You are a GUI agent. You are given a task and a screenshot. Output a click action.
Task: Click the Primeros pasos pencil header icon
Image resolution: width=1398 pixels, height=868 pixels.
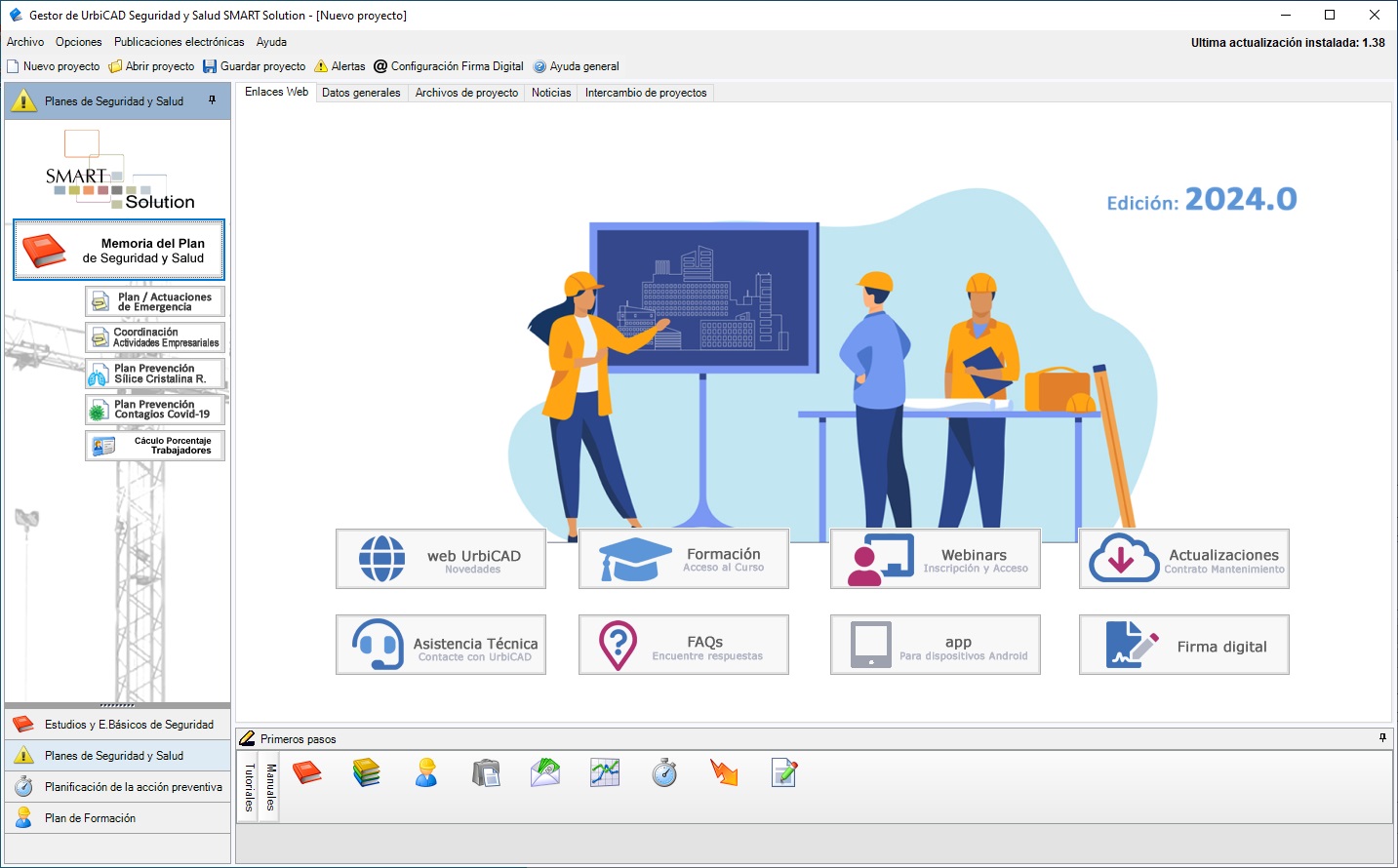(248, 738)
